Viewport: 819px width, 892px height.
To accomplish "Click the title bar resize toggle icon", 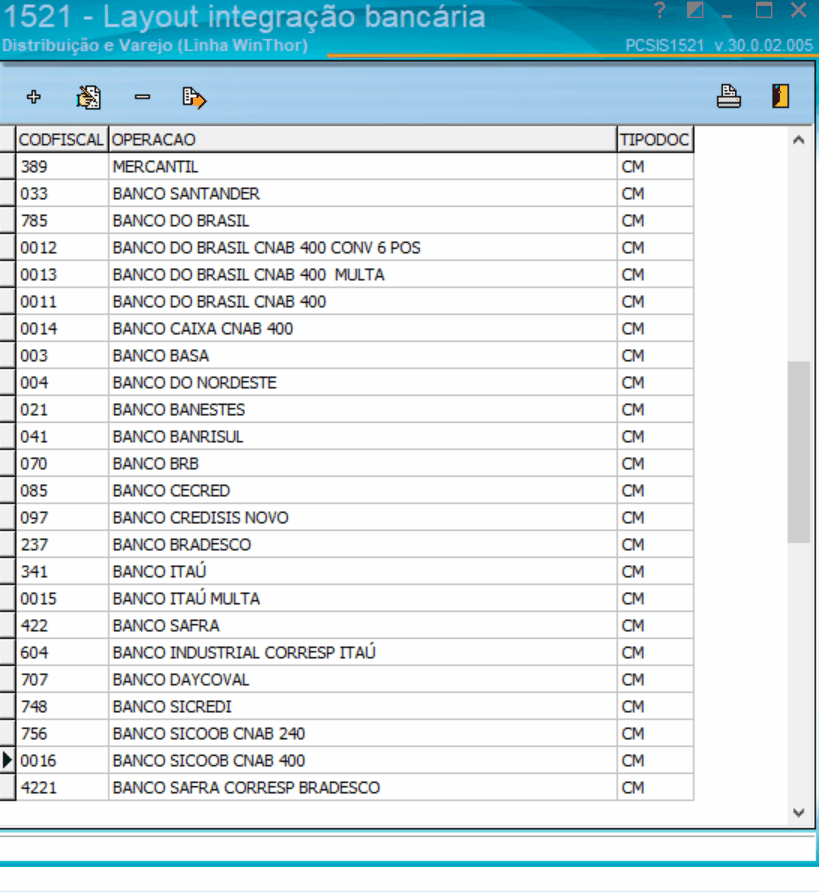I will click(x=695, y=10).
